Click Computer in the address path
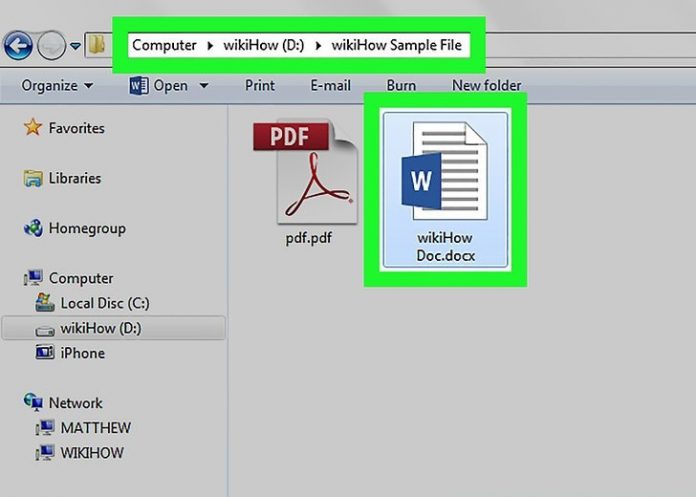The width and height of the screenshot is (696, 497). pos(164,45)
